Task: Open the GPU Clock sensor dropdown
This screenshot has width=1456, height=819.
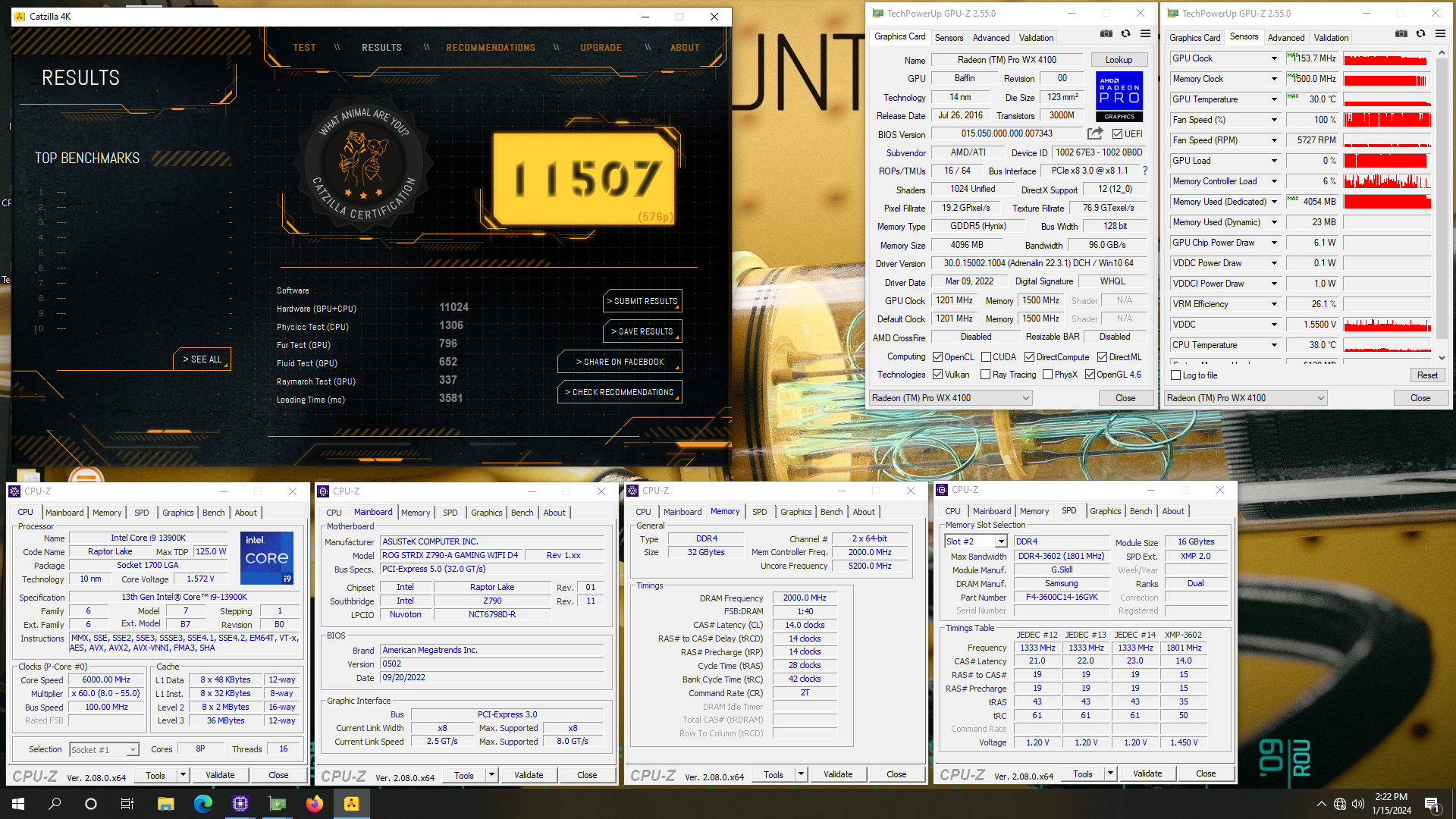Action: click(x=1274, y=58)
